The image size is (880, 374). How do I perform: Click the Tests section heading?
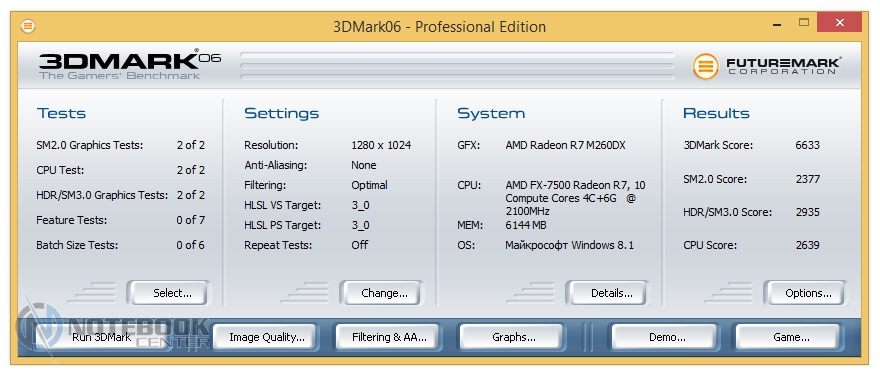coord(61,113)
